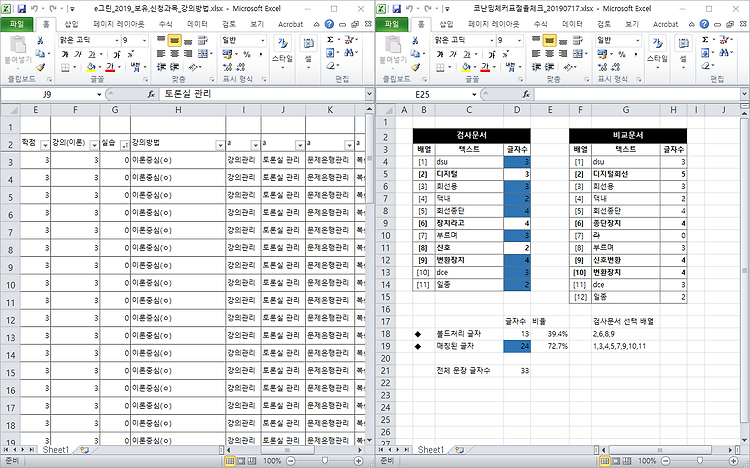The image size is (750, 468).
Task: Select 매칭된 글자 value cell 24
Action: point(517,346)
